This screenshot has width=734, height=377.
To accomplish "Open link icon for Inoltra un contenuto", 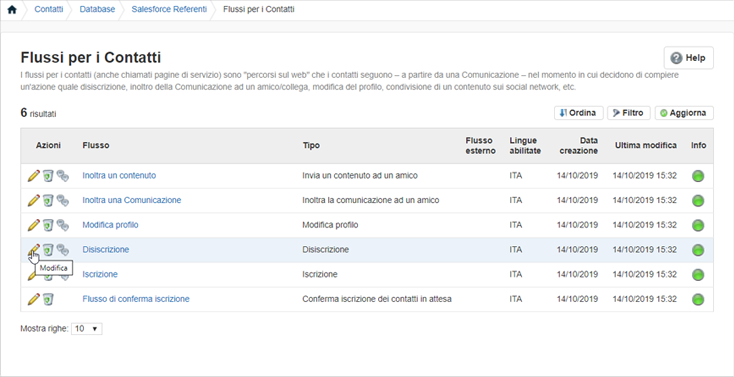I will click(63, 176).
